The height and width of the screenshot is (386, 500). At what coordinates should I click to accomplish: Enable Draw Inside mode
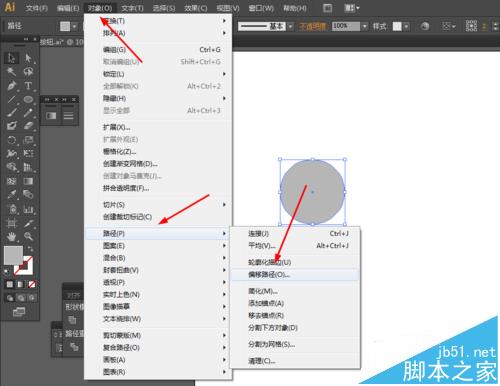(x=32, y=298)
